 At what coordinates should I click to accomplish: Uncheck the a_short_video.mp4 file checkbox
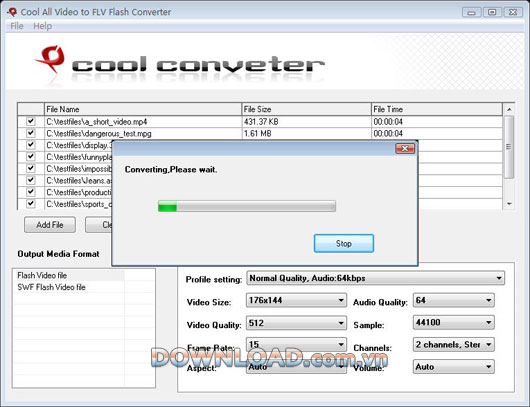(x=31, y=121)
